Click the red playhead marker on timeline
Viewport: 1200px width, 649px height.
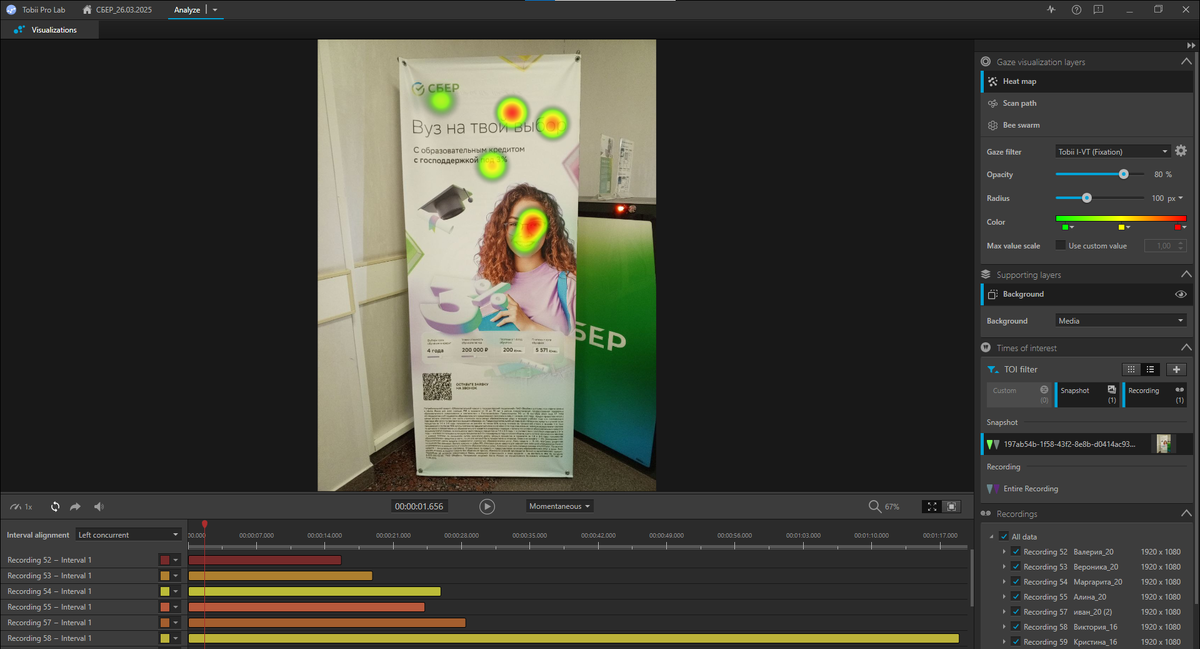[204, 524]
